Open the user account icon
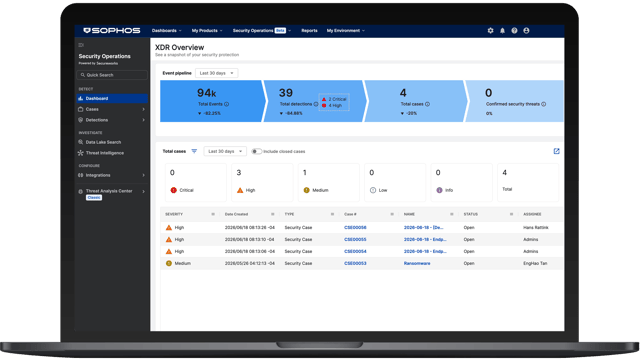This screenshot has height=360, width=640. [526, 31]
